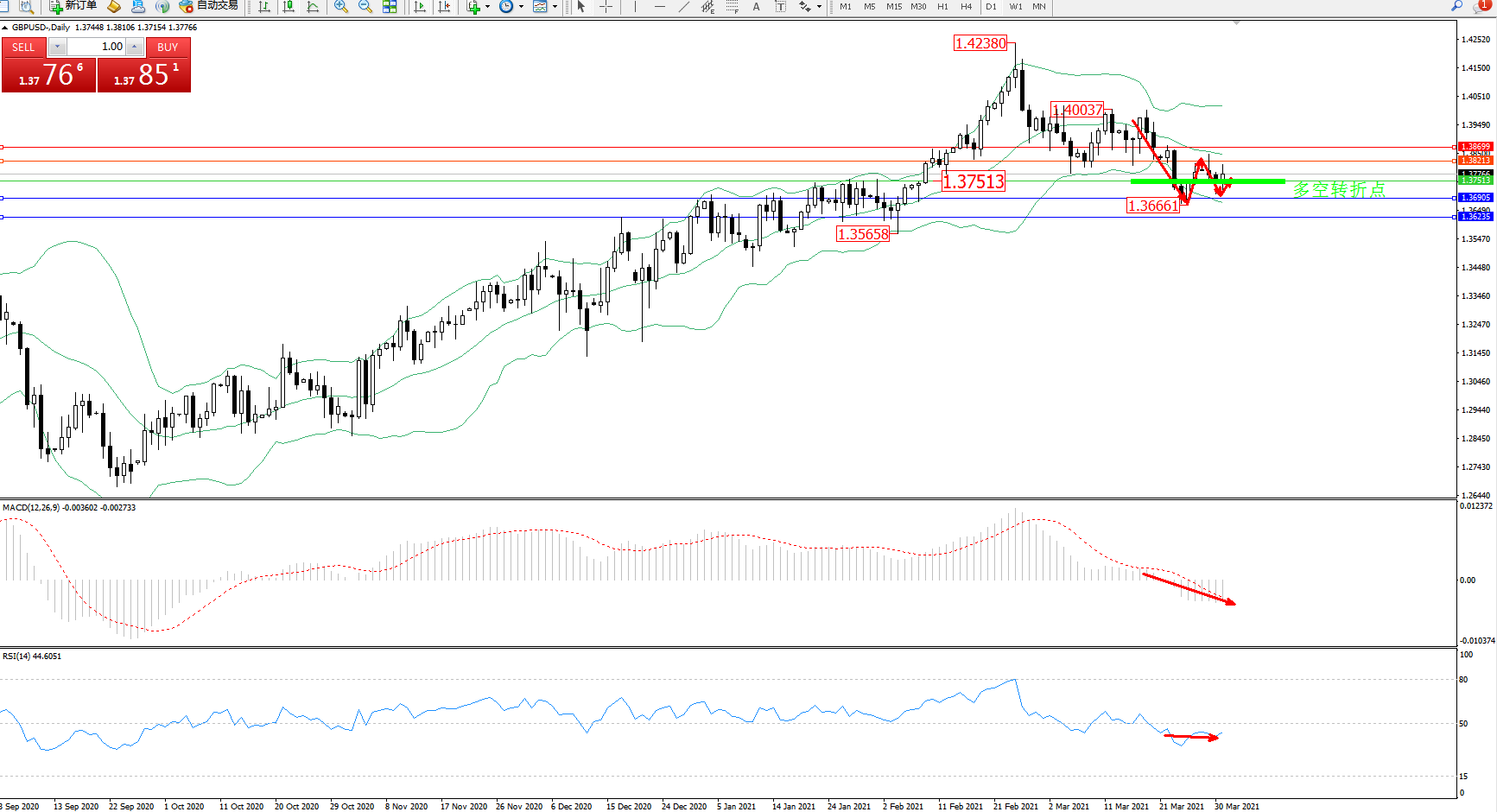Select the crosshair cursor tool
1497x812 pixels.
(x=606, y=6)
